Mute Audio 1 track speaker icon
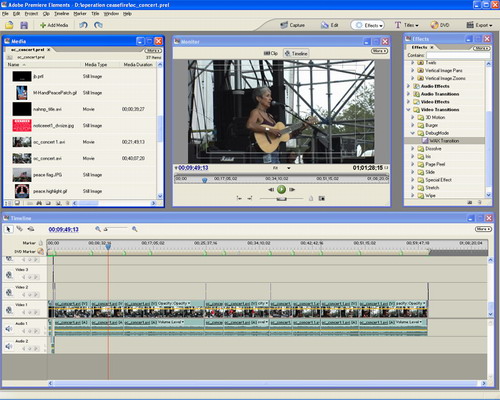 [9, 329]
